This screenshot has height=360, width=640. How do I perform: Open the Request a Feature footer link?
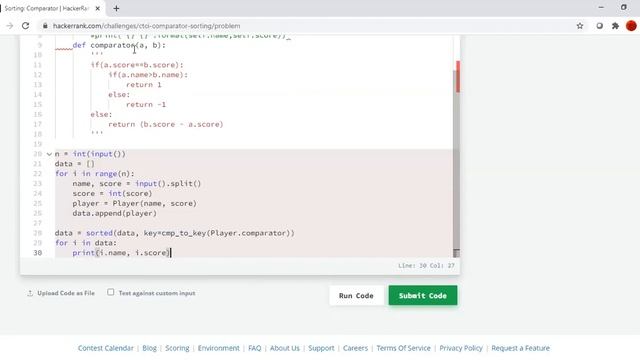(x=520, y=348)
